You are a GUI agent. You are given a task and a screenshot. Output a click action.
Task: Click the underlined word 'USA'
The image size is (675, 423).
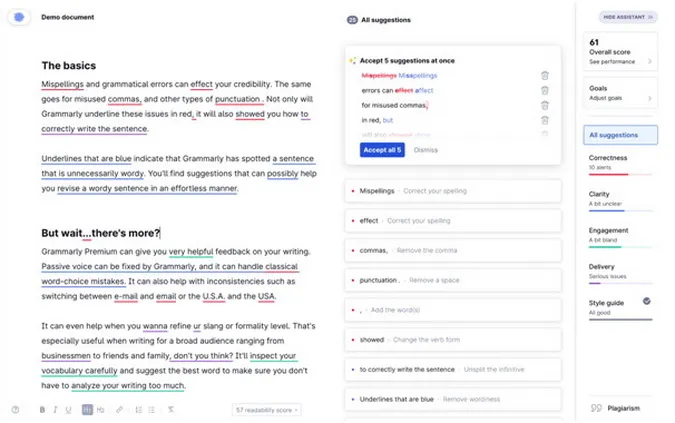pos(266,296)
